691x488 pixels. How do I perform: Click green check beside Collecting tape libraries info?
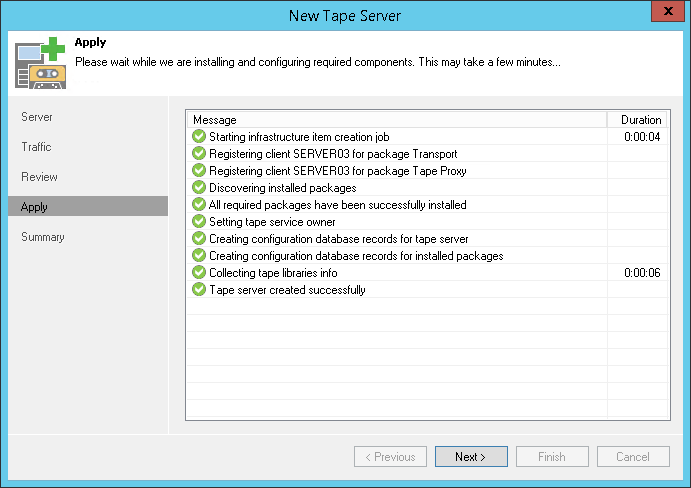pos(199,273)
